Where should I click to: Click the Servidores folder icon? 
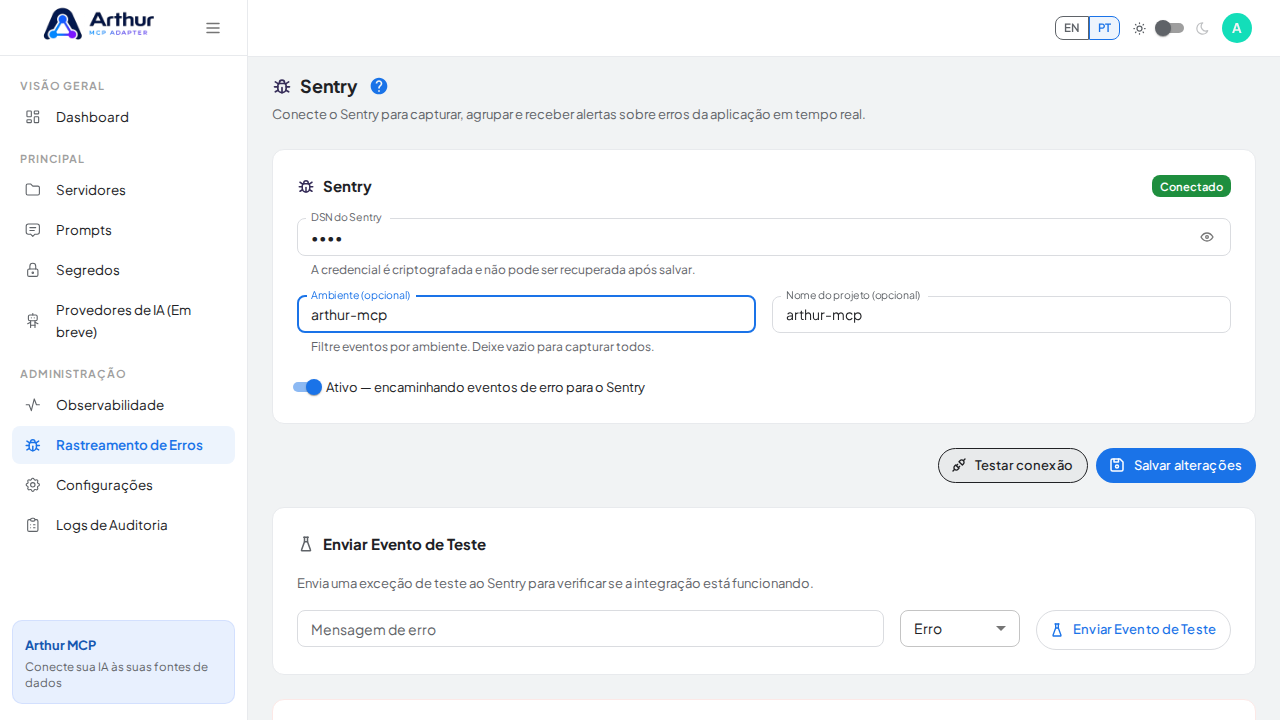click(x=33, y=190)
